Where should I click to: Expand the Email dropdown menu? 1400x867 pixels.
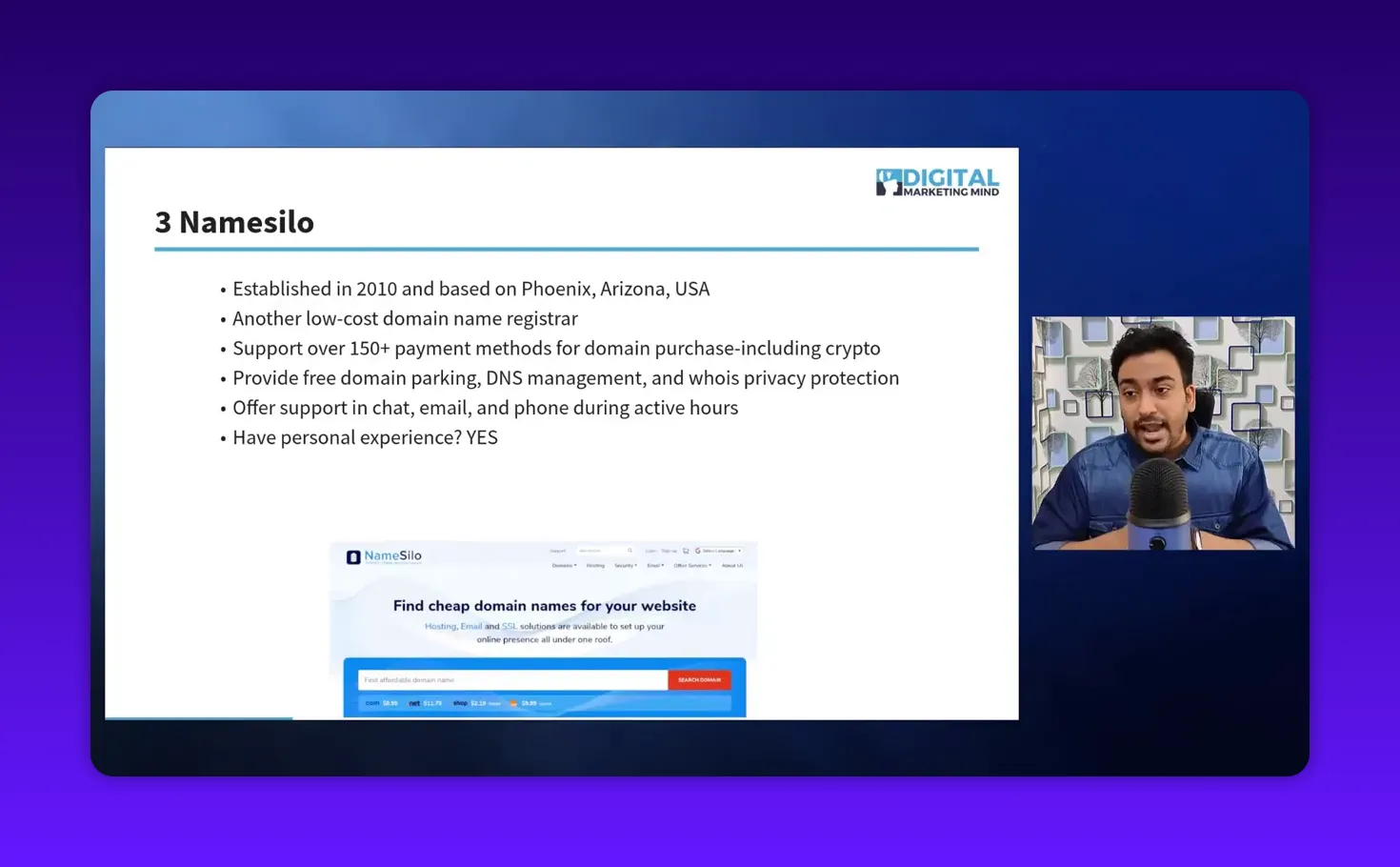pos(655,565)
